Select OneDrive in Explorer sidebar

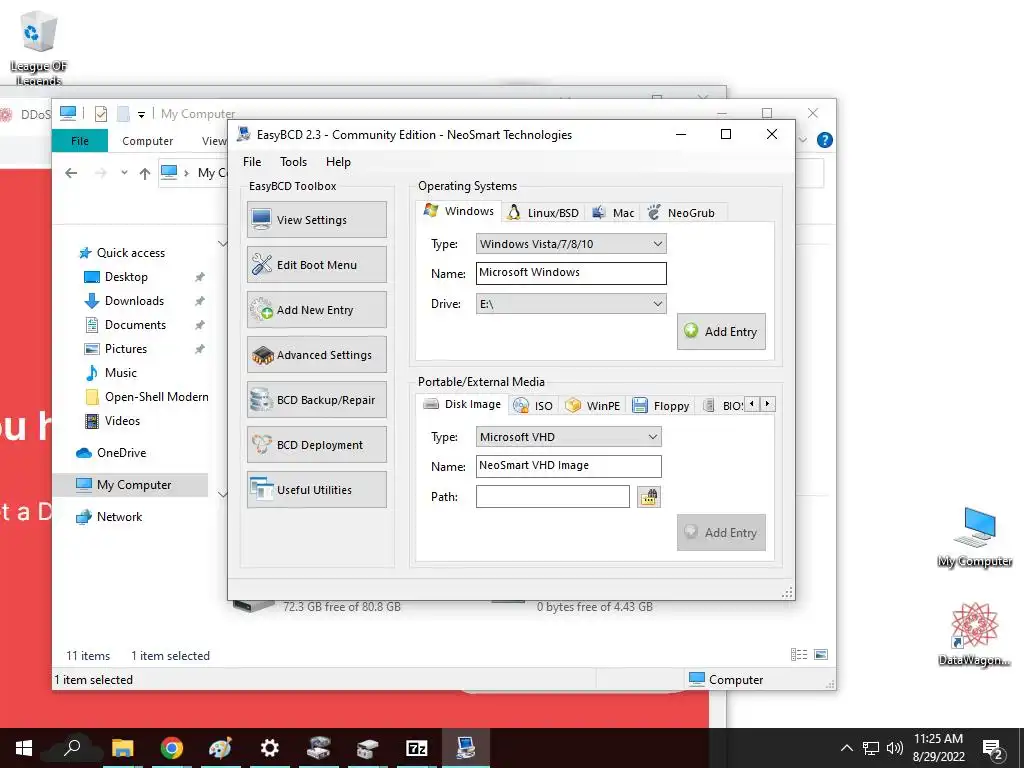121,453
